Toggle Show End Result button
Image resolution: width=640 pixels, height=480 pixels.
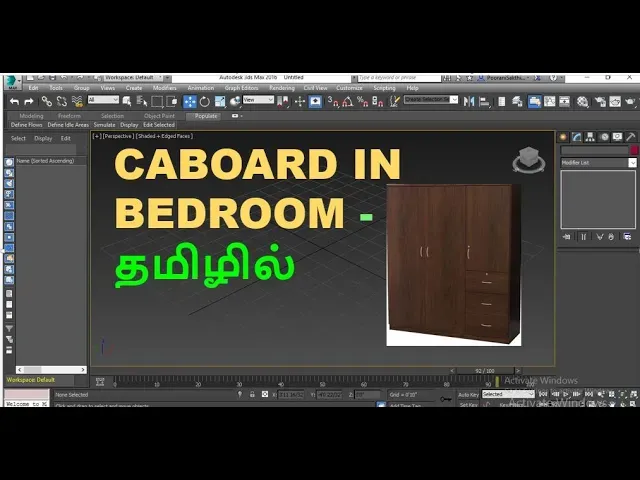click(x=583, y=237)
